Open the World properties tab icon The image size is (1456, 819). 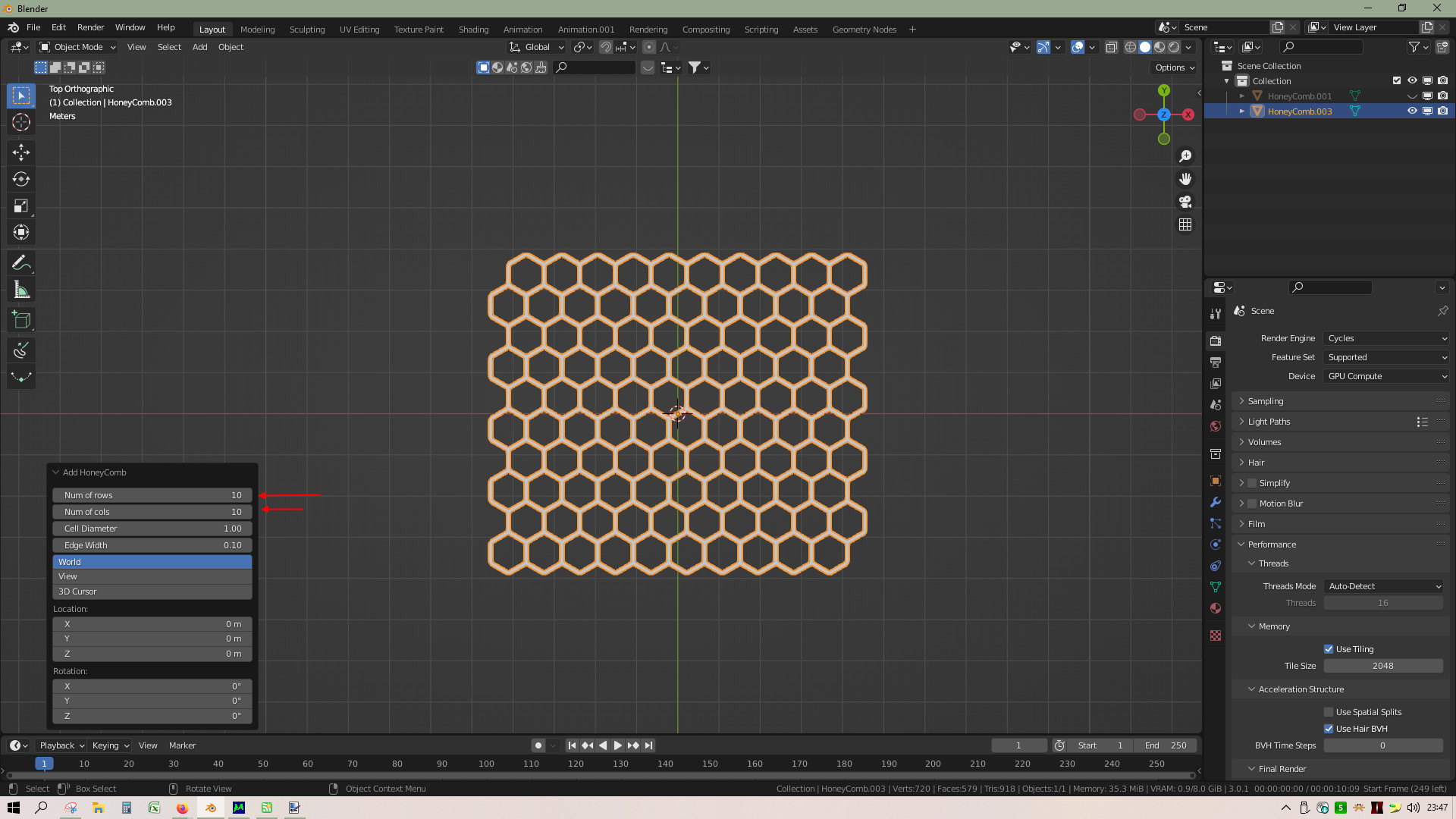(1216, 426)
